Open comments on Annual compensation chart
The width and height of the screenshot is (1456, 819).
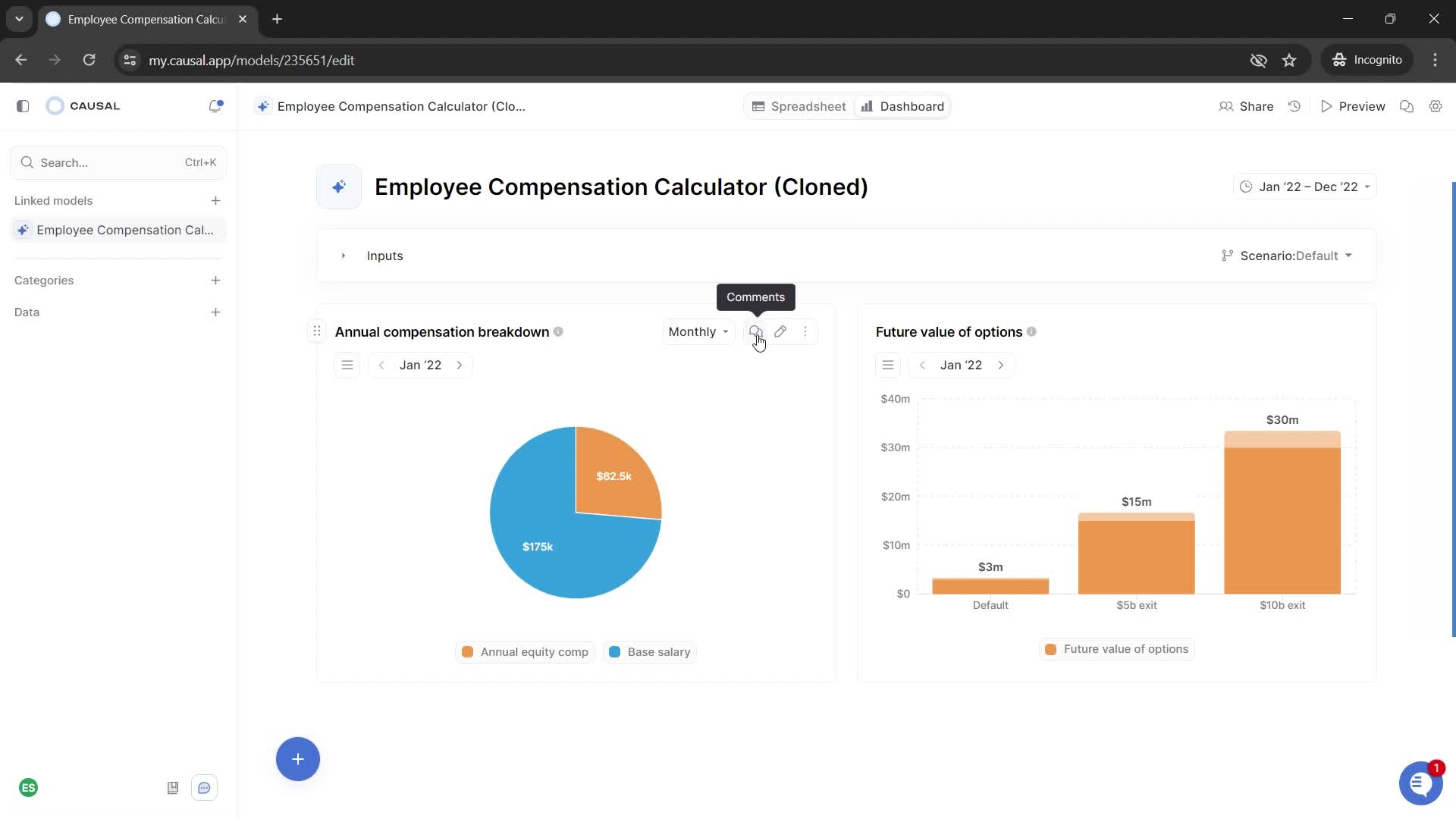tap(755, 331)
